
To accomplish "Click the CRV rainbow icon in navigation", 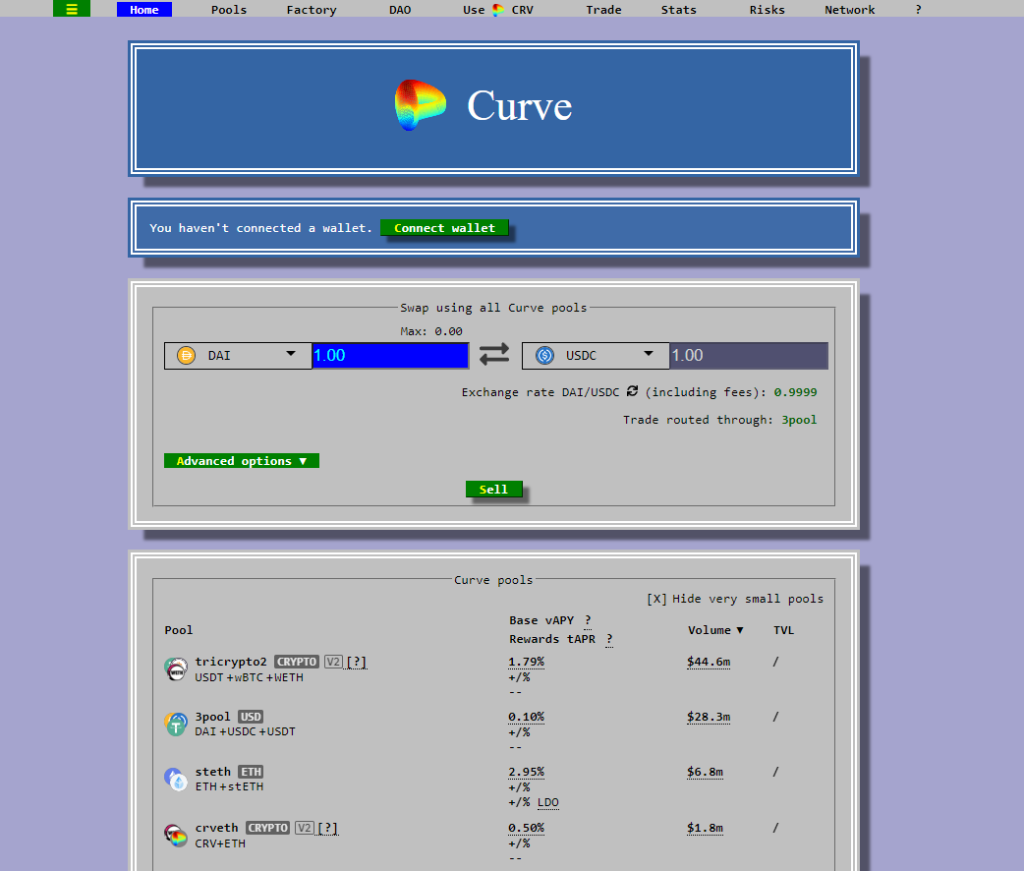I will click(498, 10).
